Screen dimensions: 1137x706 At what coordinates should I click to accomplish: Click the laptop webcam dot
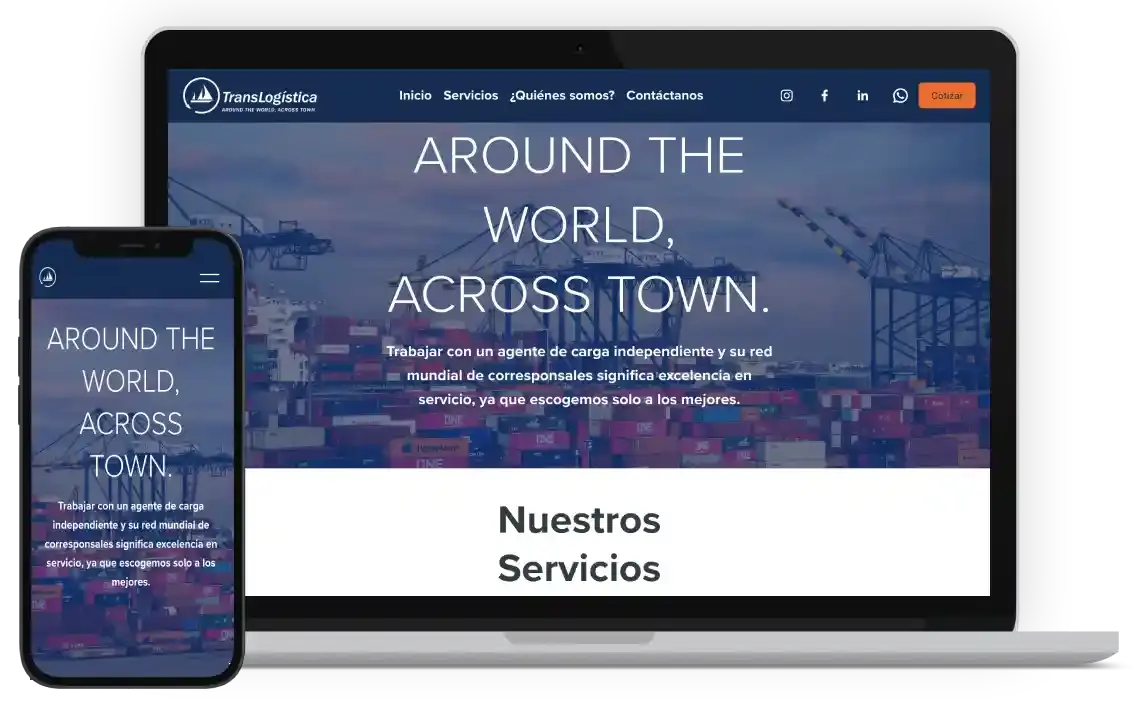[x=579, y=48]
